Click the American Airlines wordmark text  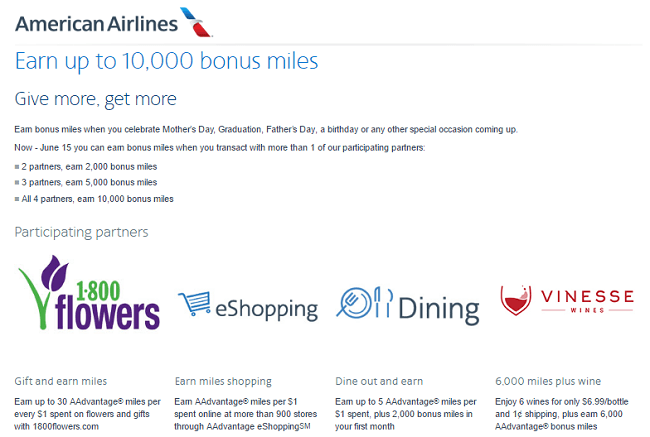[x=97, y=24]
